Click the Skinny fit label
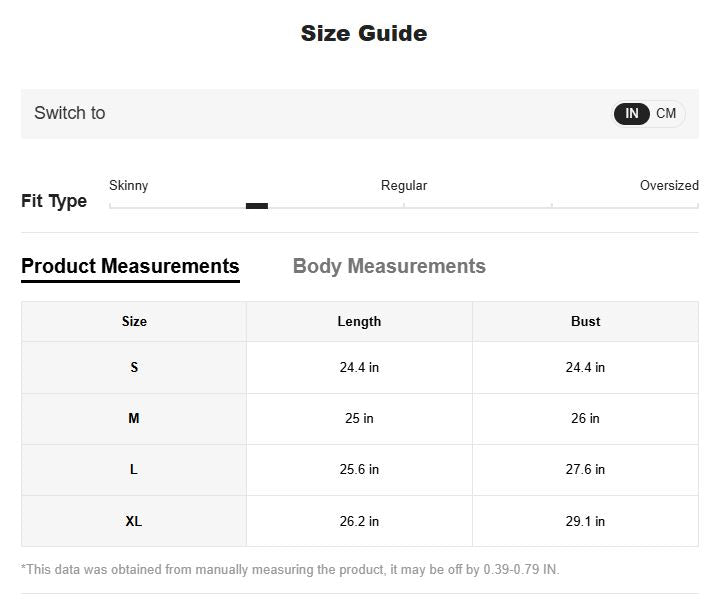 click(129, 185)
